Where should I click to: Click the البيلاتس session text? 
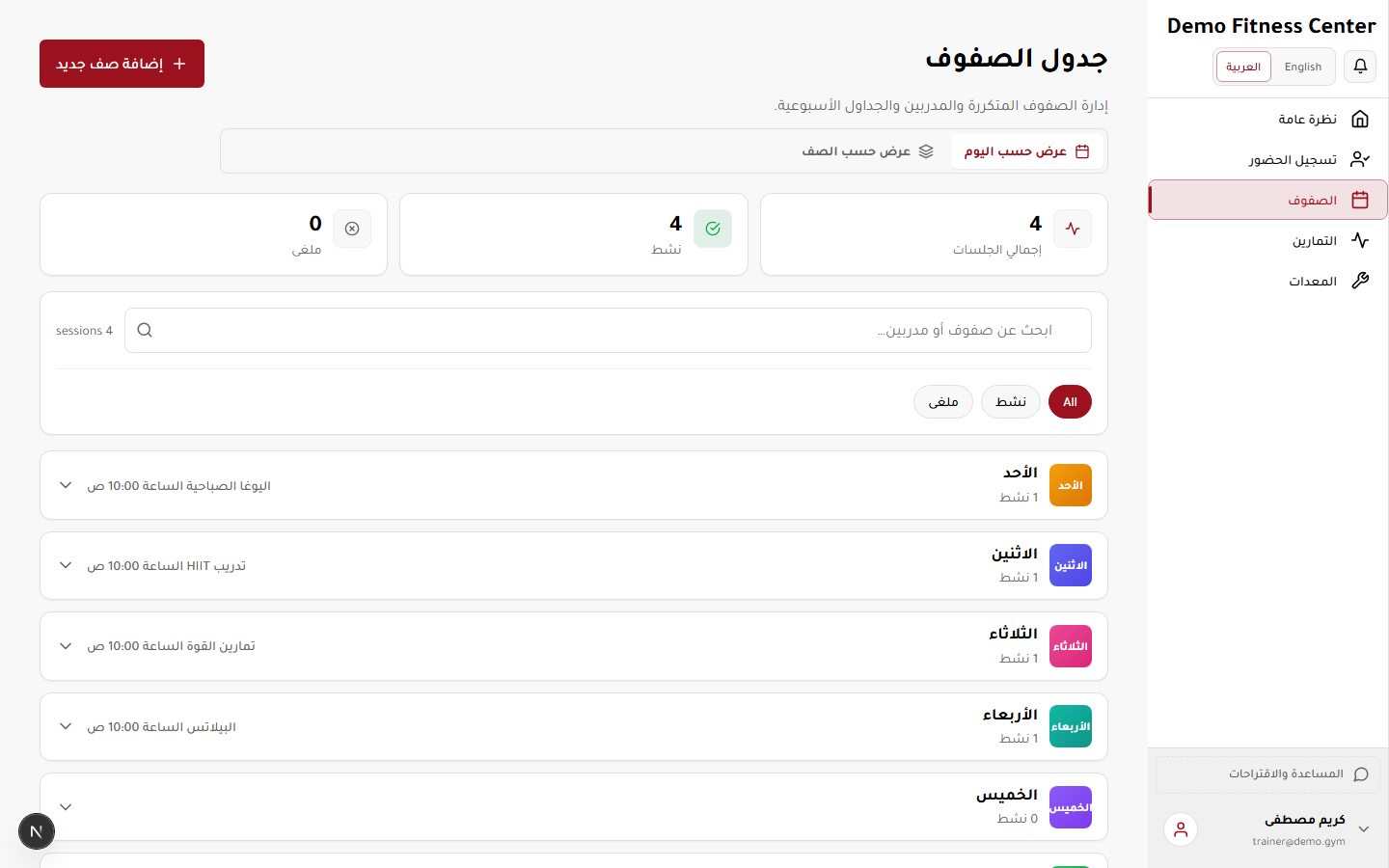point(162,726)
